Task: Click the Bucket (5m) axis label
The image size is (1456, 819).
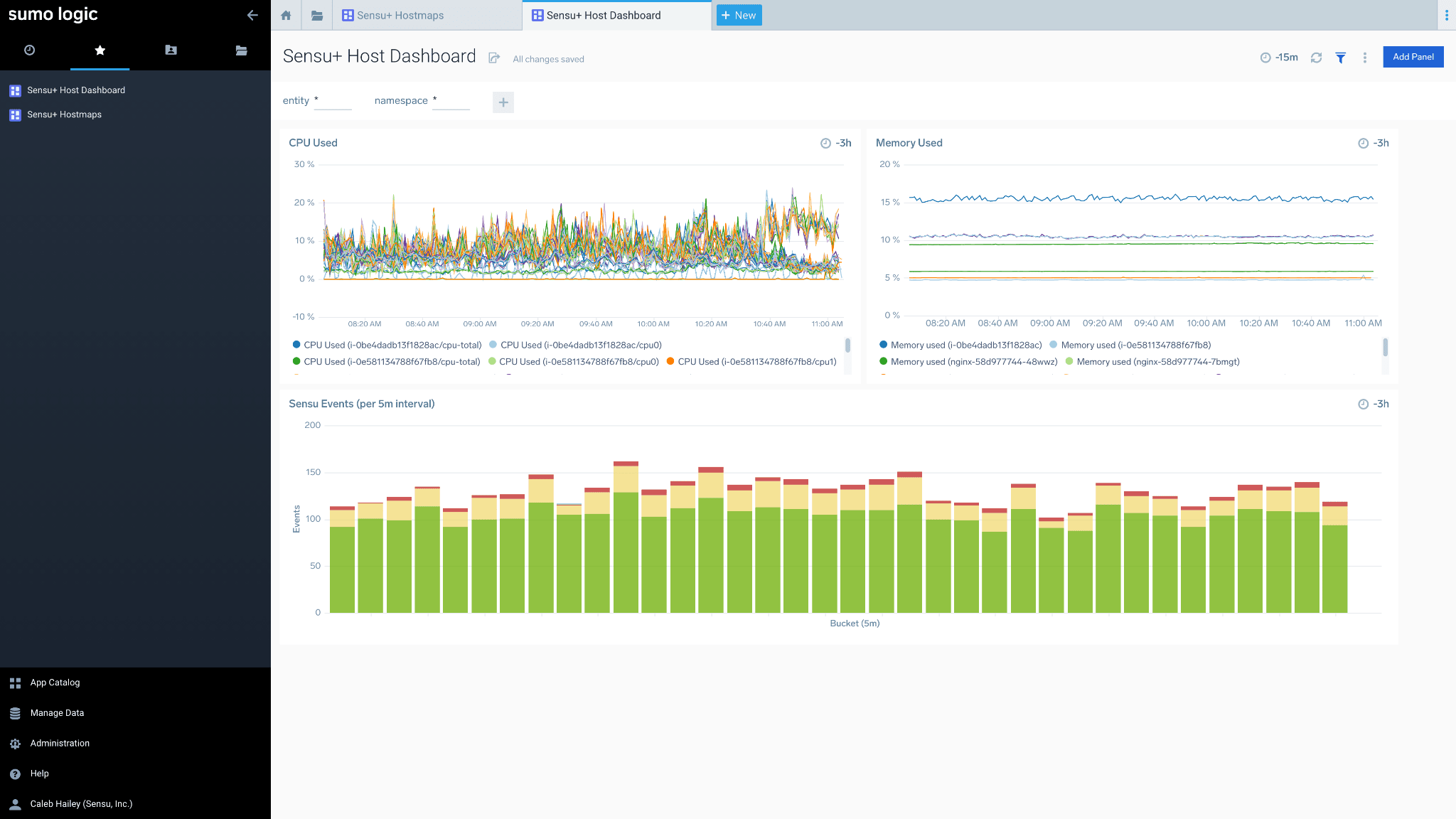Action: [x=855, y=623]
